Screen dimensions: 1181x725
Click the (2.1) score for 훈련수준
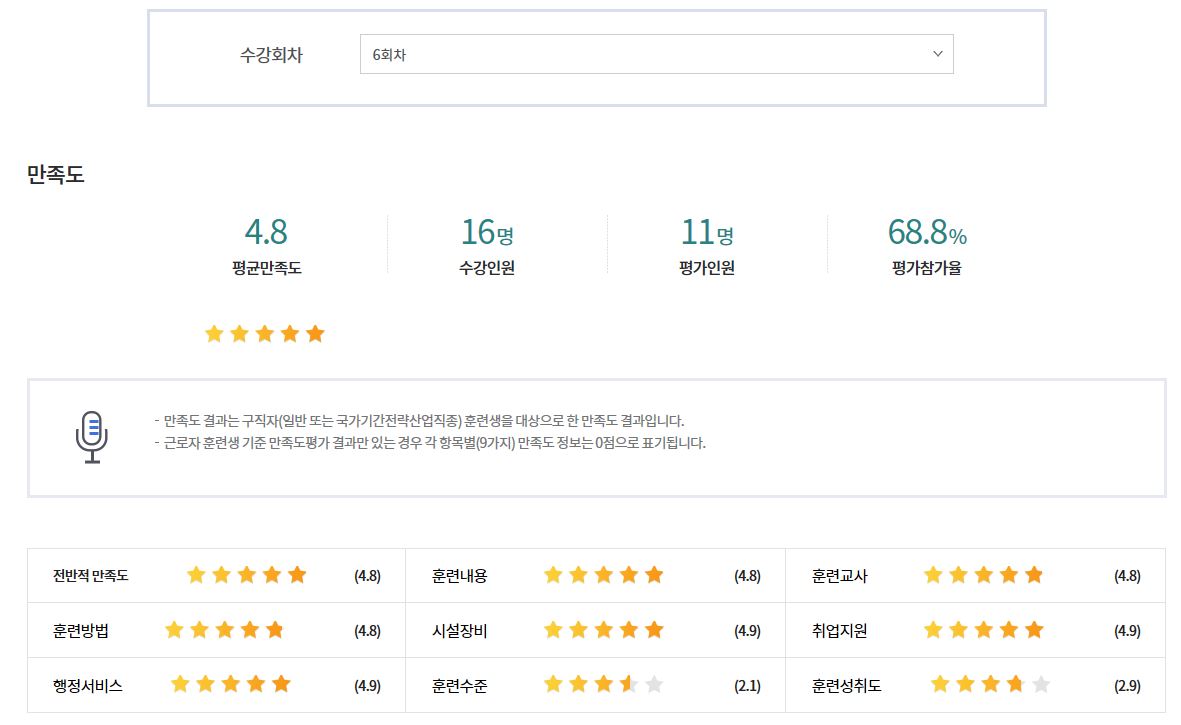point(747,686)
